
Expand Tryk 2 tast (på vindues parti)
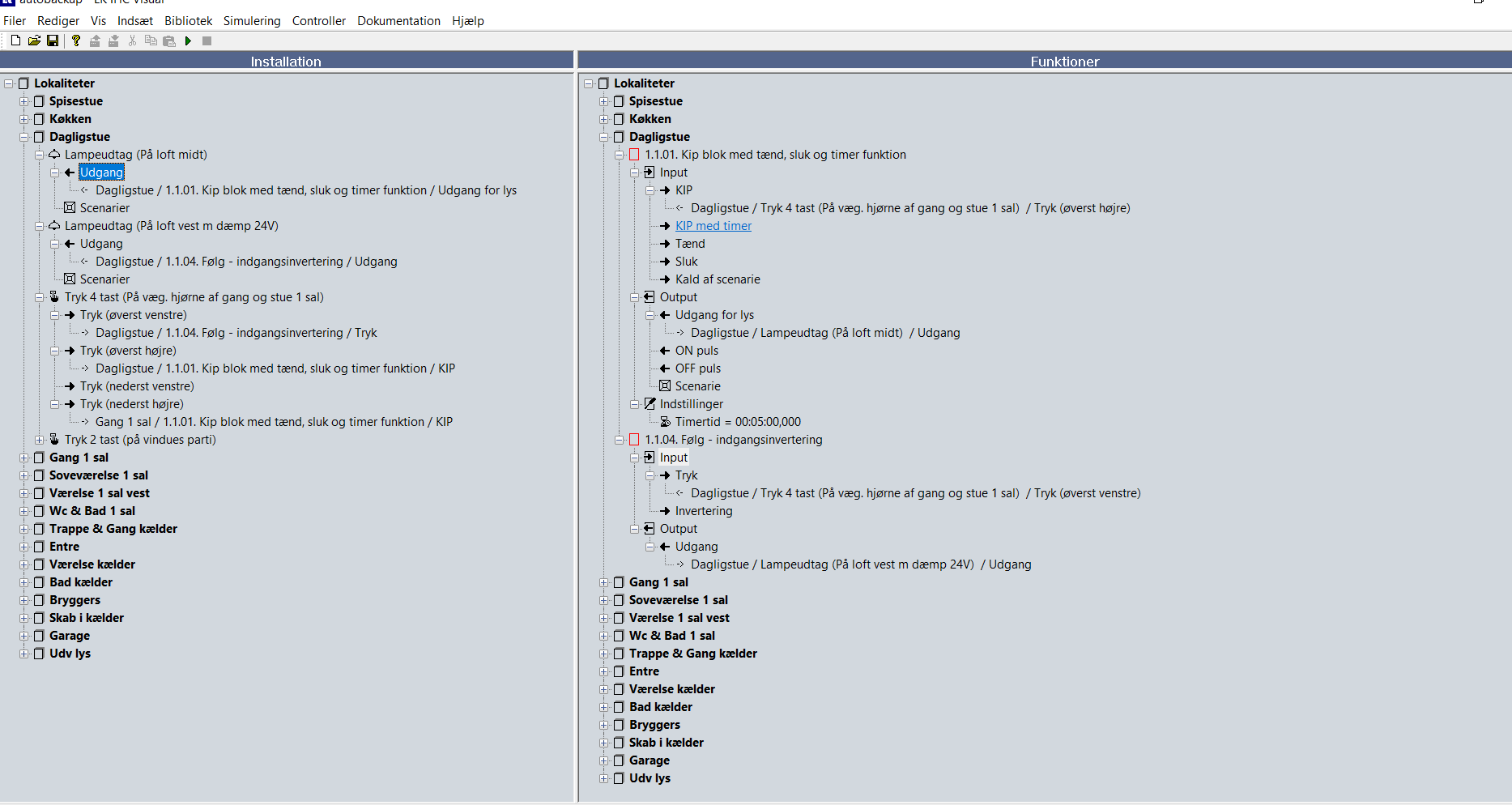39,440
